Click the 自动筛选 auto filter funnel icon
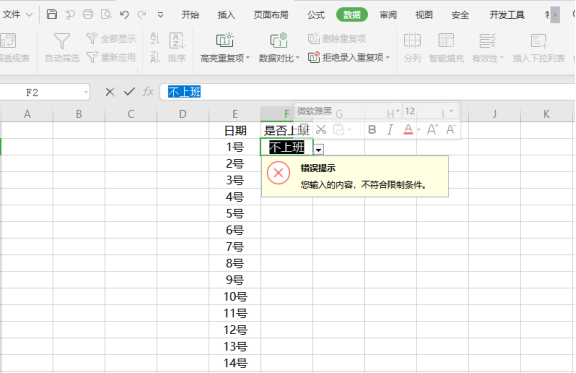The image size is (576, 373). point(62,40)
